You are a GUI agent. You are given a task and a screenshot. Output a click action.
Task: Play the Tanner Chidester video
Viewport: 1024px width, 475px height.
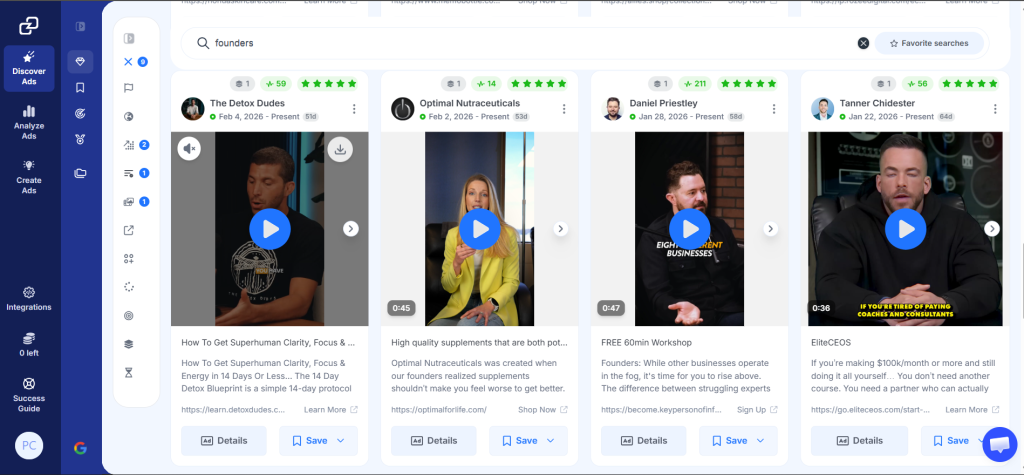click(906, 229)
